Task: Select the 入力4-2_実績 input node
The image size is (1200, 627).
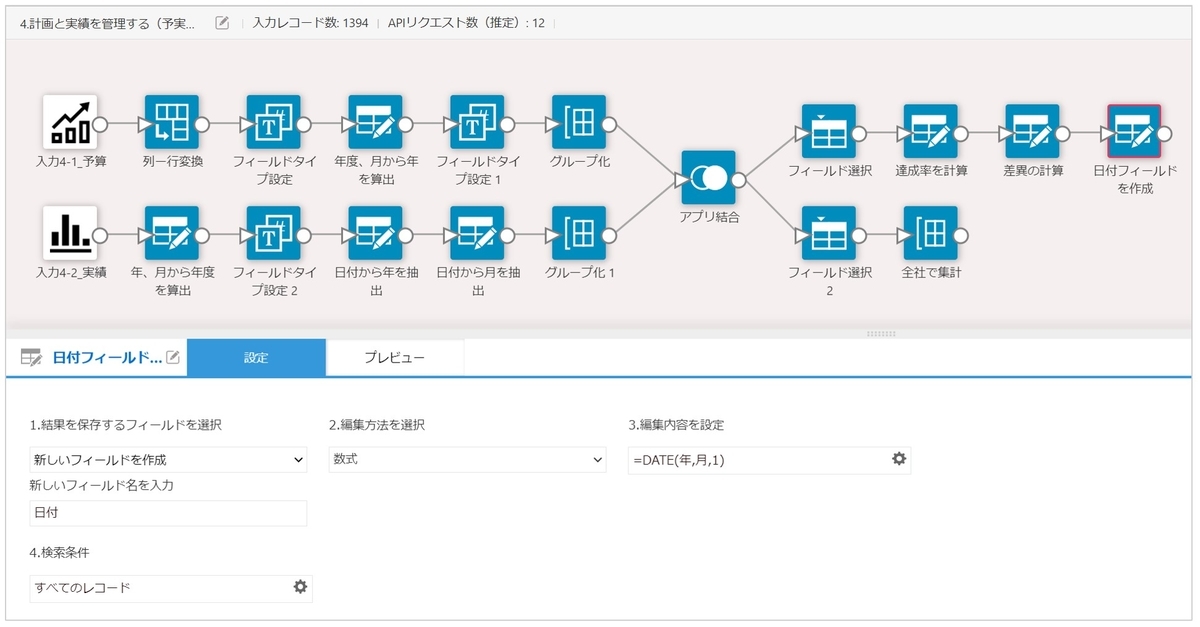Action: [70, 233]
